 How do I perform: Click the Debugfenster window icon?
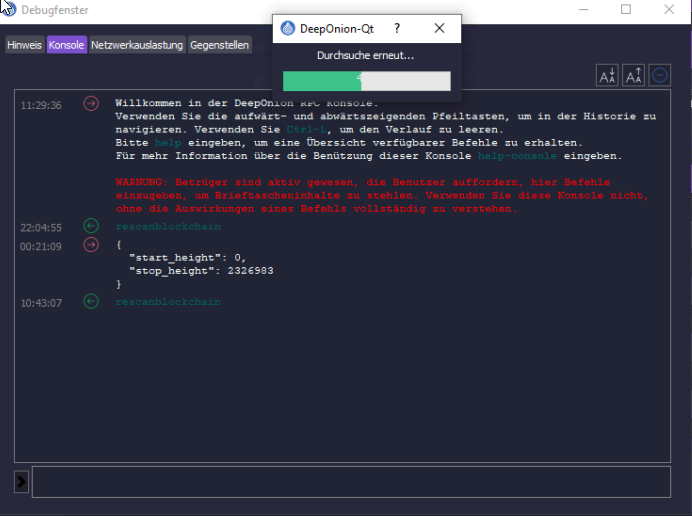[x=9, y=9]
